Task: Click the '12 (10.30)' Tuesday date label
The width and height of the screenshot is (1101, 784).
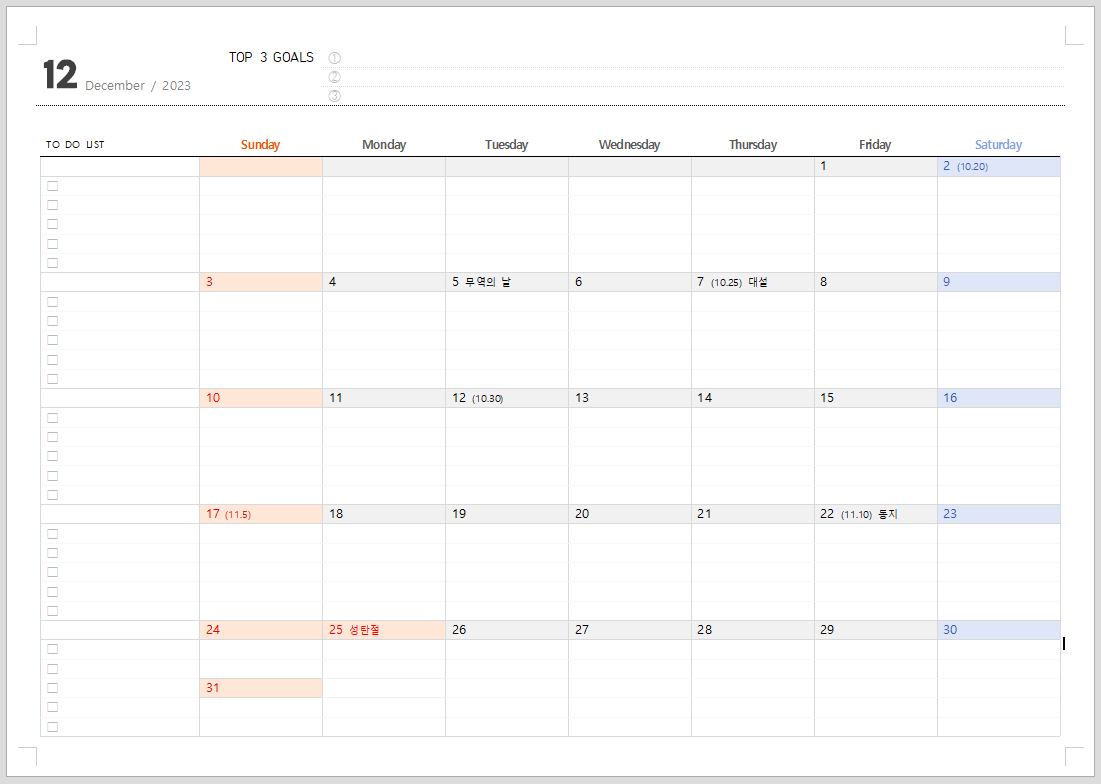Action: click(477, 398)
